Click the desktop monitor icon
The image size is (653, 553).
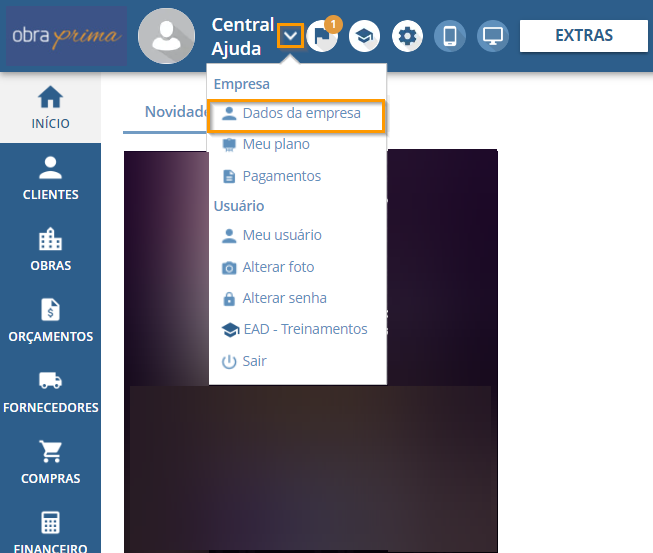click(493, 36)
